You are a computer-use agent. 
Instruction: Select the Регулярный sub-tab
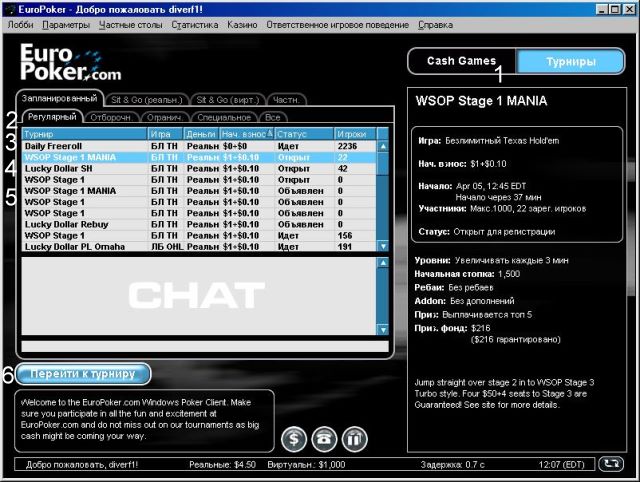(x=52, y=117)
